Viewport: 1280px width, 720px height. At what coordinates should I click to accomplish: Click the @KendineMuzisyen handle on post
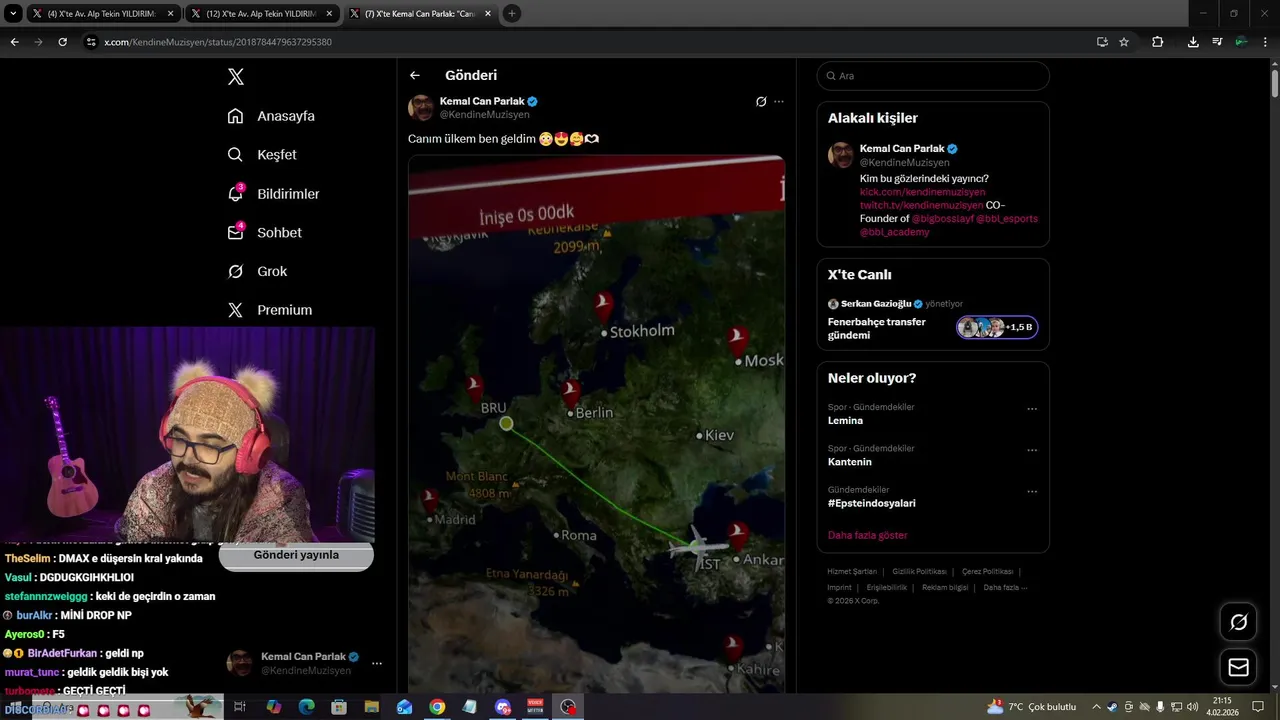point(485,115)
